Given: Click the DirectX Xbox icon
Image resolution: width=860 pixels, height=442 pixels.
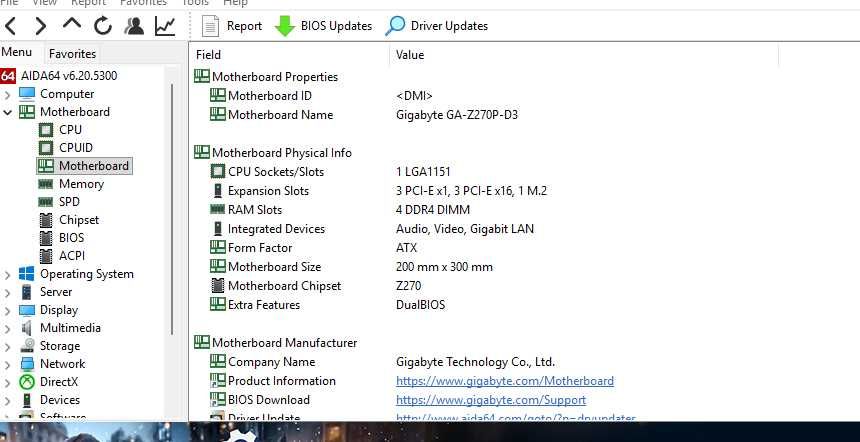Looking at the screenshot, I should (x=27, y=382).
